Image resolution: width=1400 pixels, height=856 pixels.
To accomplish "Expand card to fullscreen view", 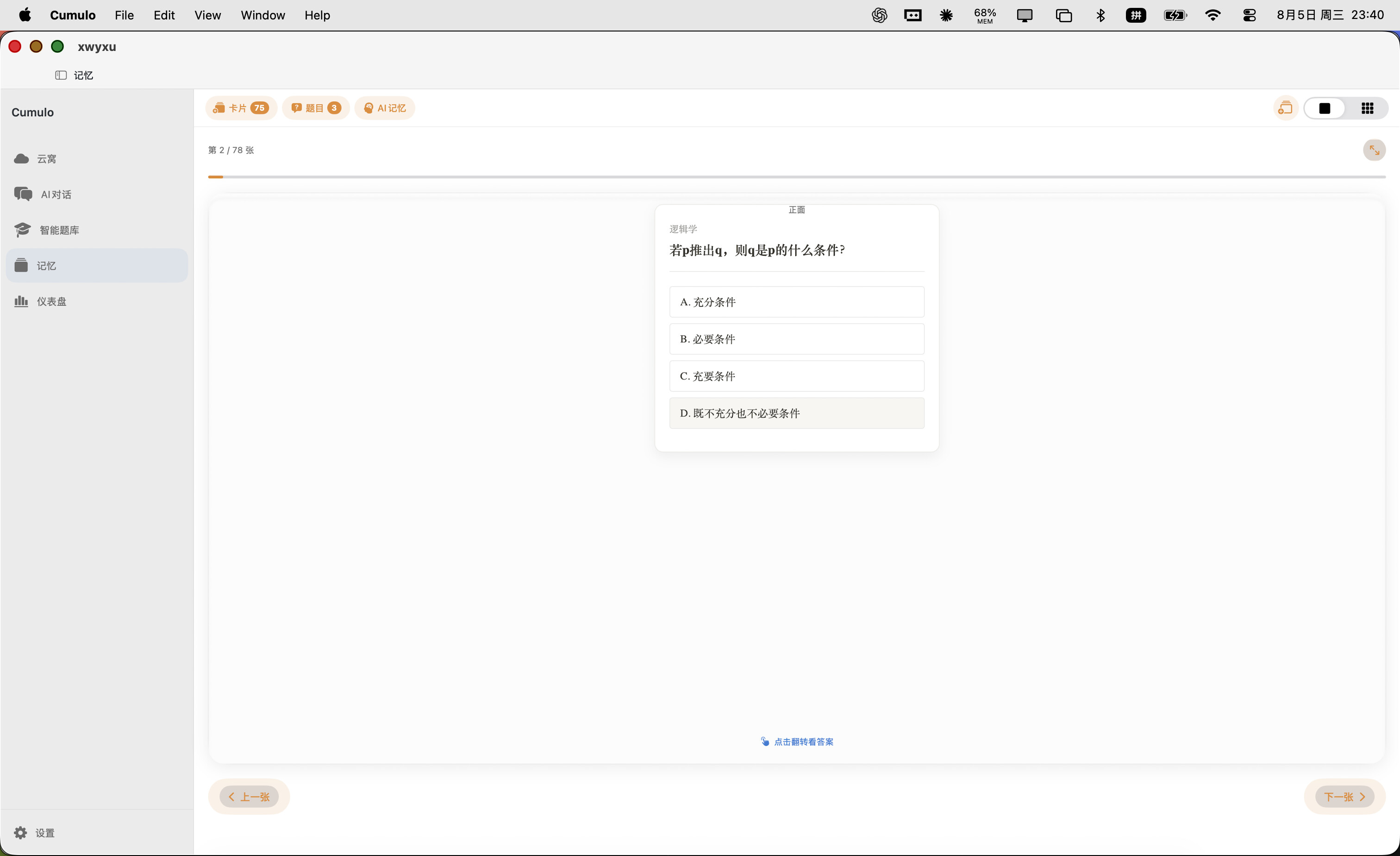I will pyautogui.click(x=1374, y=150).
